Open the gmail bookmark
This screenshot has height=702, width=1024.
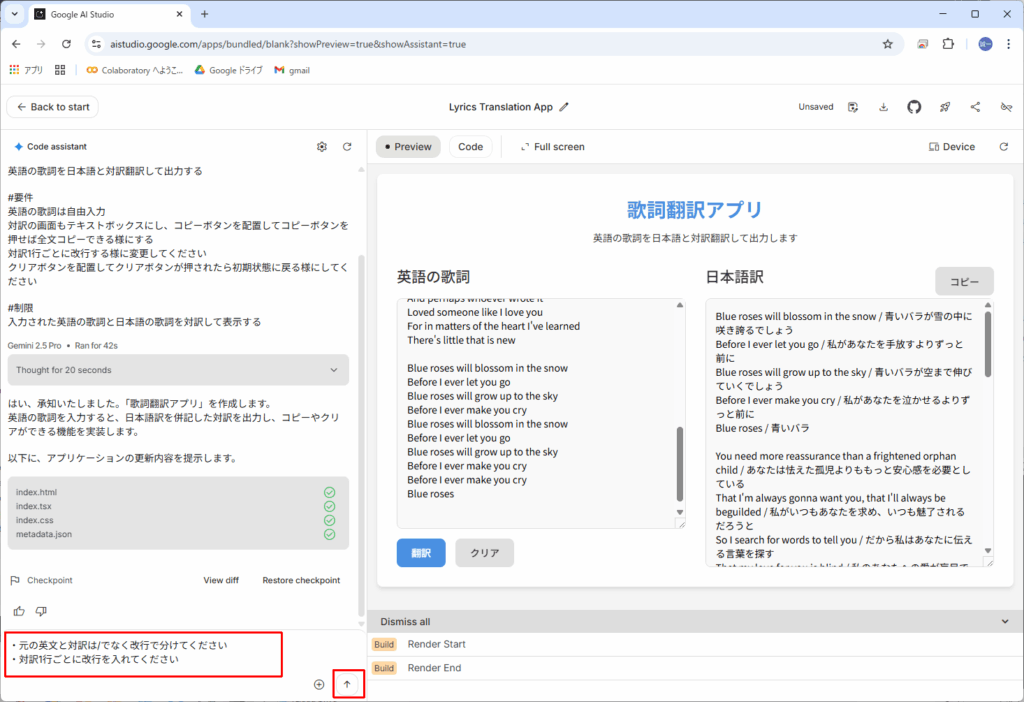point(292,70)
